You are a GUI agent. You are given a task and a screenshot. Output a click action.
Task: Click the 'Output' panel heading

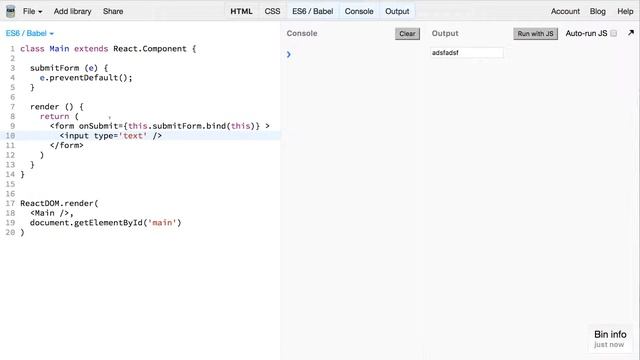445,33
